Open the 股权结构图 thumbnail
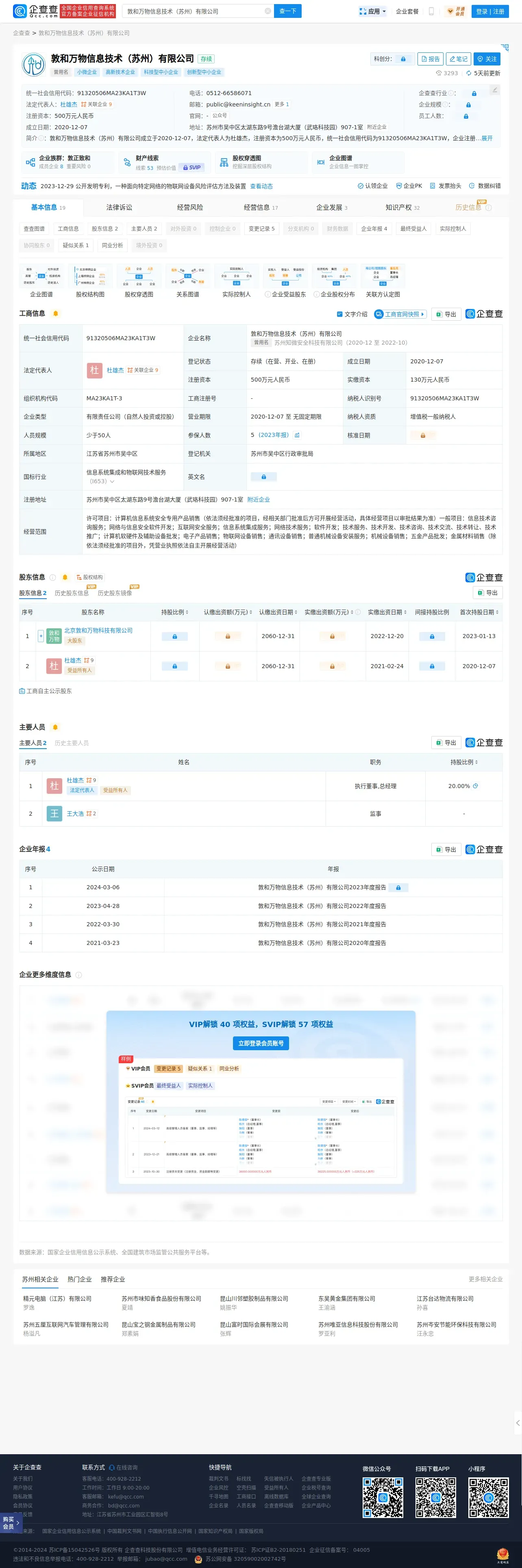The width and height of the screenshot is (522, 1568). 90,281
